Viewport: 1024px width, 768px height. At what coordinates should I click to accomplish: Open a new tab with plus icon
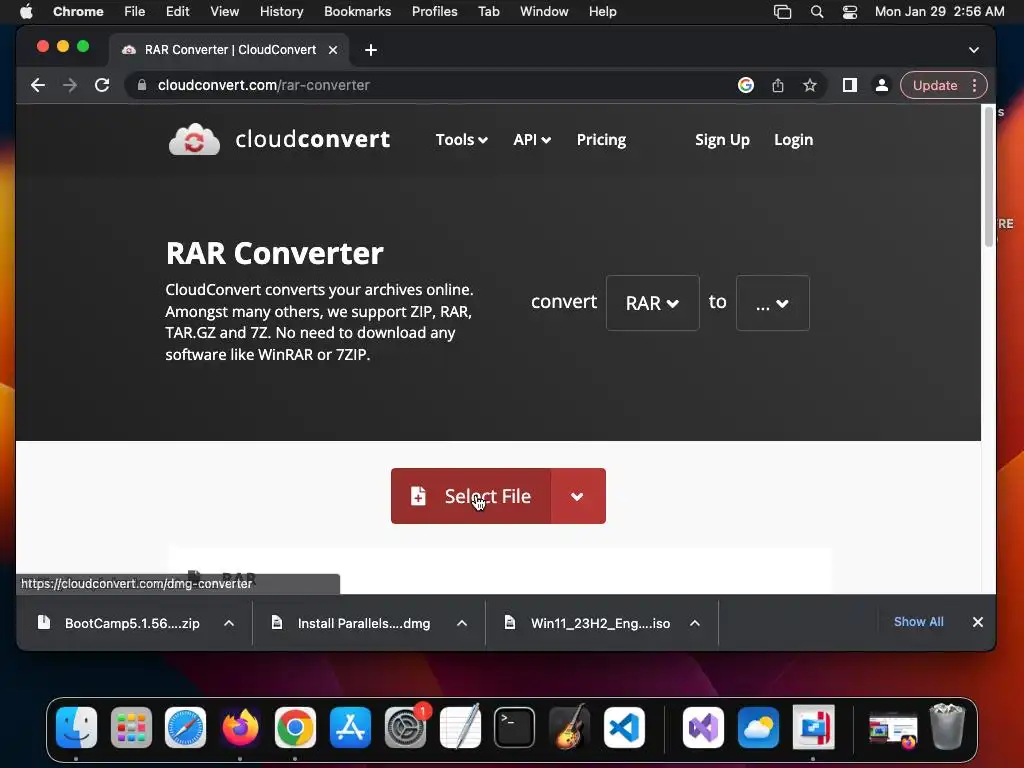[x=371, y=50]
